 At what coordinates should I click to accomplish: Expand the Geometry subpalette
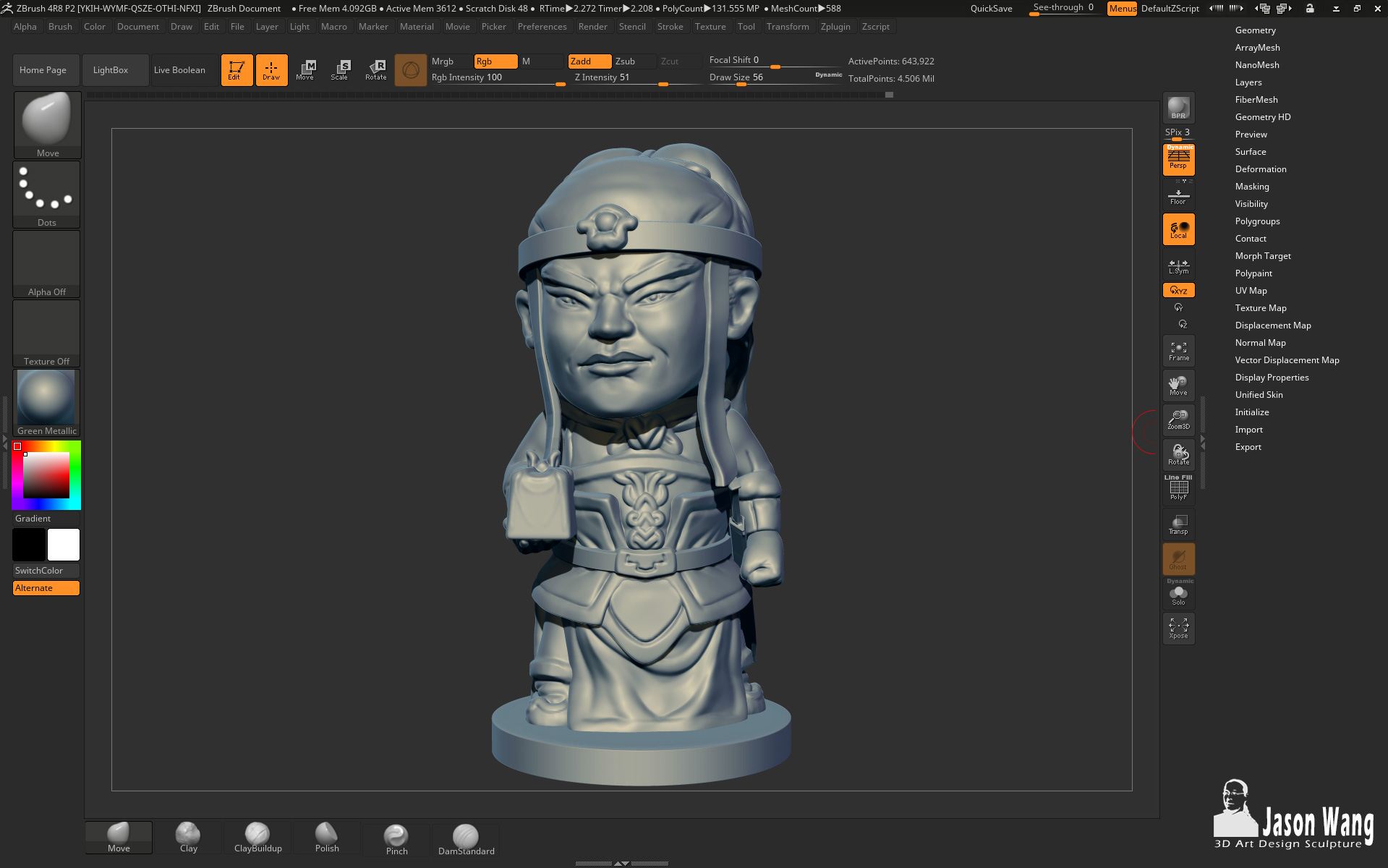coord(1255,30)
